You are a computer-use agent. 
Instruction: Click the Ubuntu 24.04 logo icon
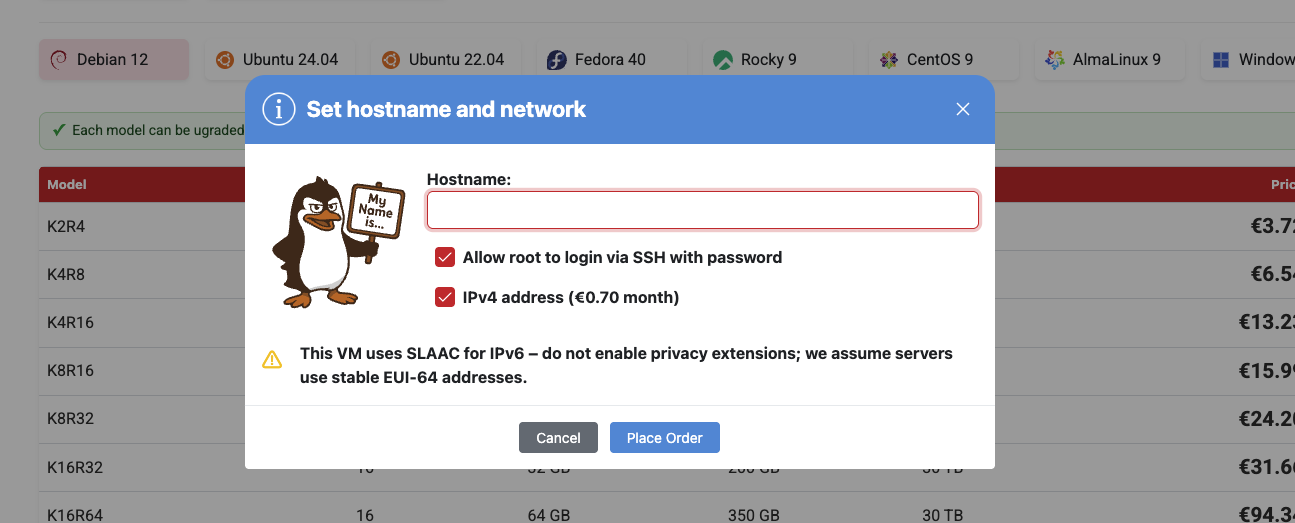(x=226, y=60)
